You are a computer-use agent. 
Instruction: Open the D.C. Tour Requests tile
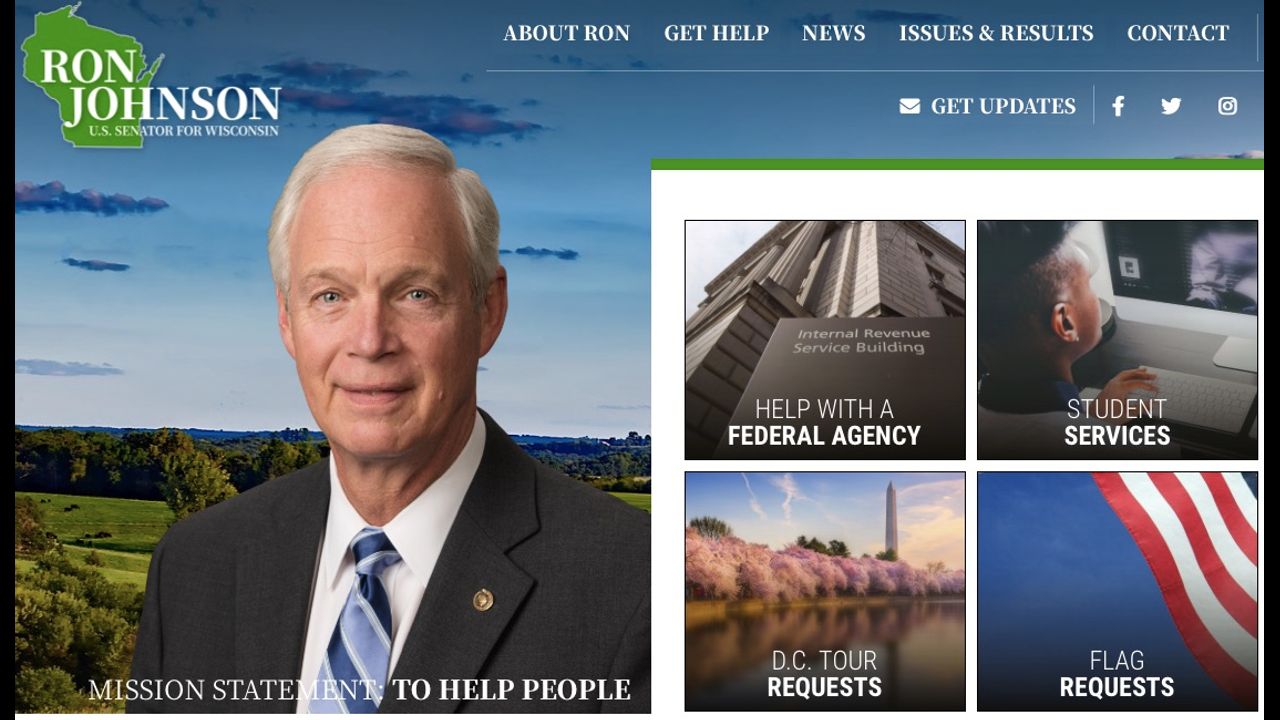pos(825,591)
